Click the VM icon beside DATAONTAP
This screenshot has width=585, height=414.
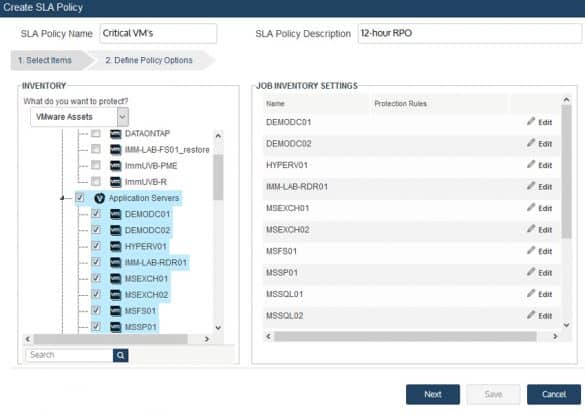pos(116,134)
